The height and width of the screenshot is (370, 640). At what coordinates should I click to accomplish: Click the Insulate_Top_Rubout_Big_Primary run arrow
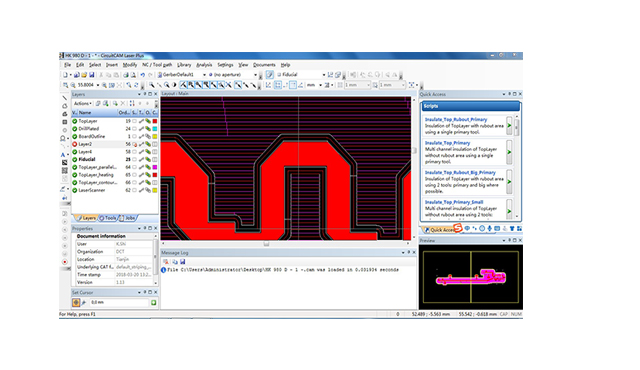(x=509, y=182)
